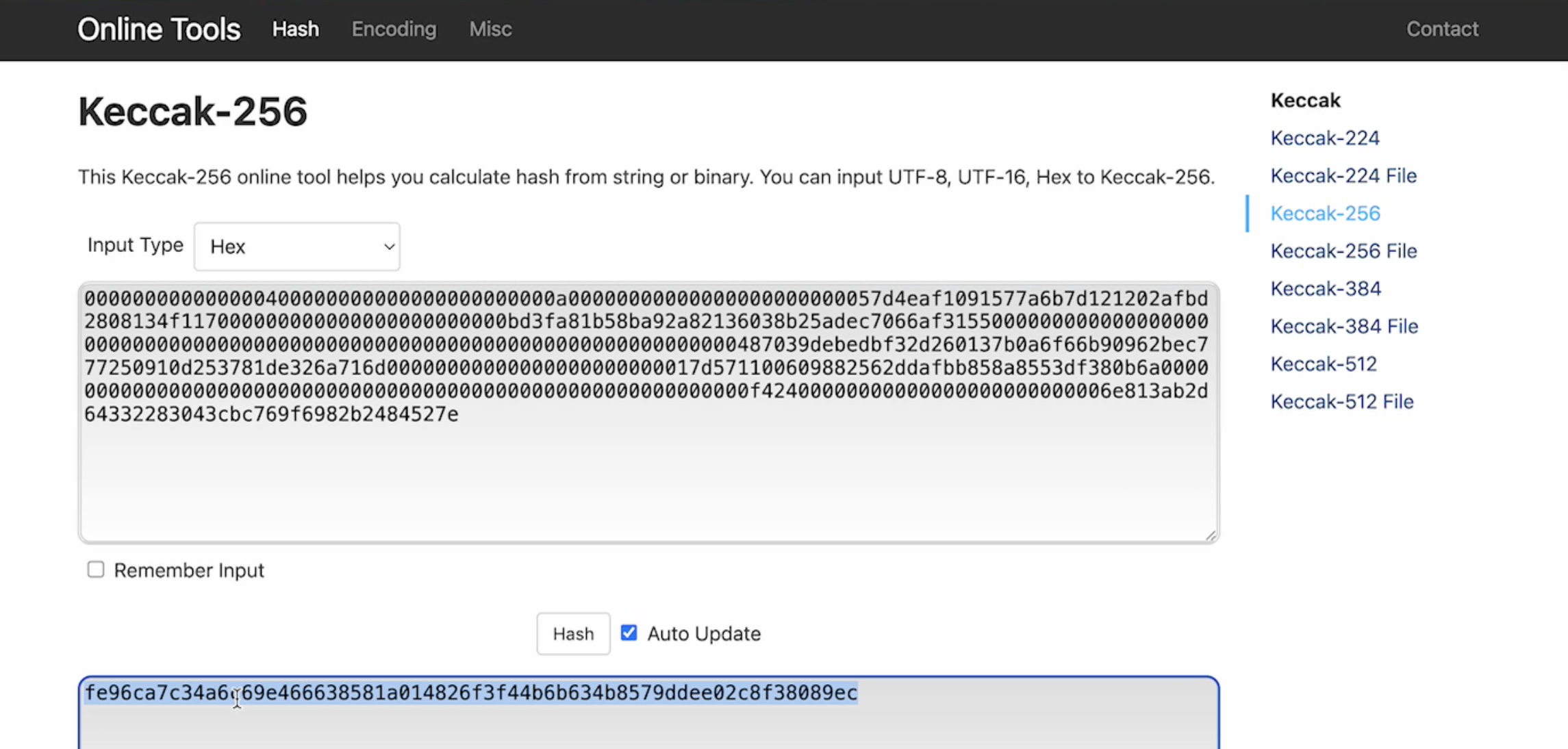
Task: Open the Online Tools home logo
Action: [159, 29]
